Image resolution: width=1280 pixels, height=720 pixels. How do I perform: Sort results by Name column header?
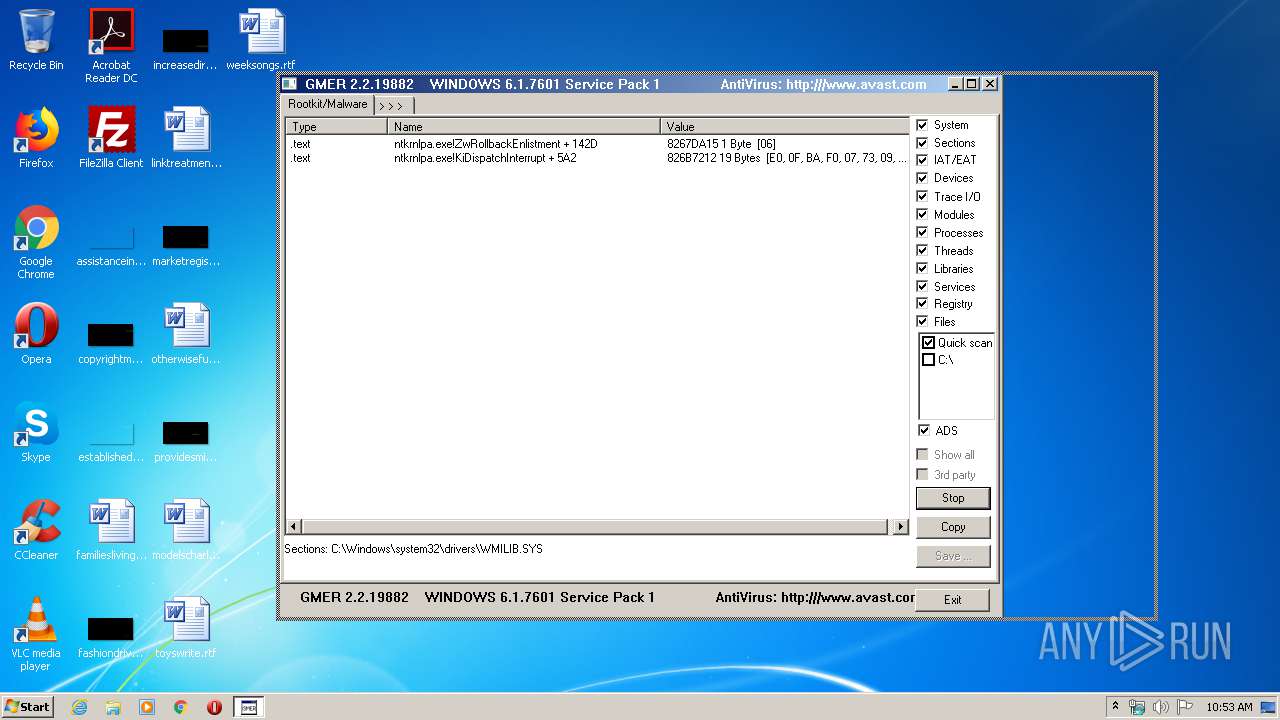click(524, 127)
